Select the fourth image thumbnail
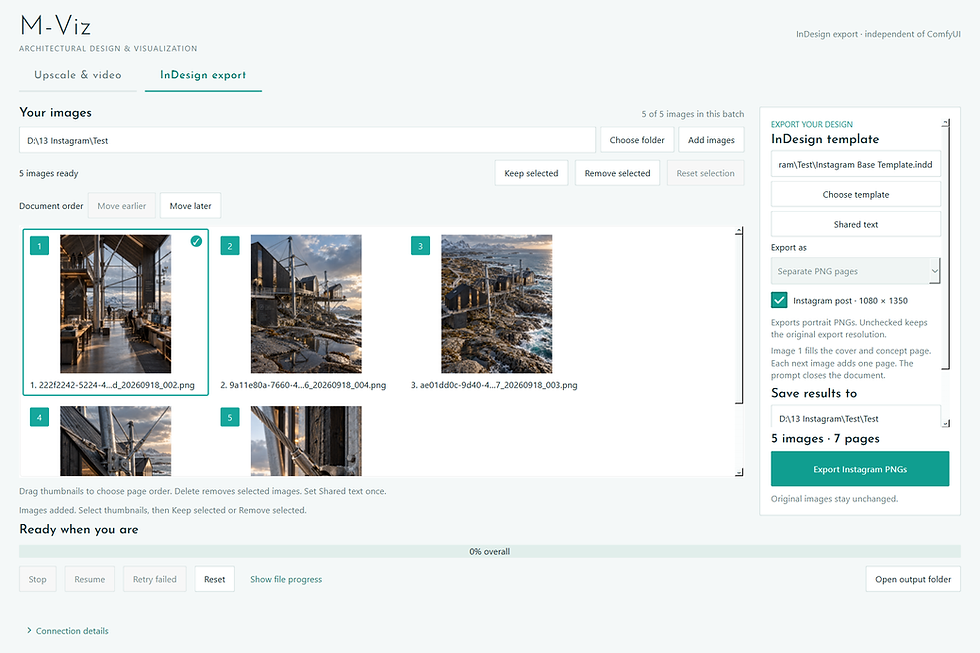Viewport: 980px width, 653px height. click(116, 440)
